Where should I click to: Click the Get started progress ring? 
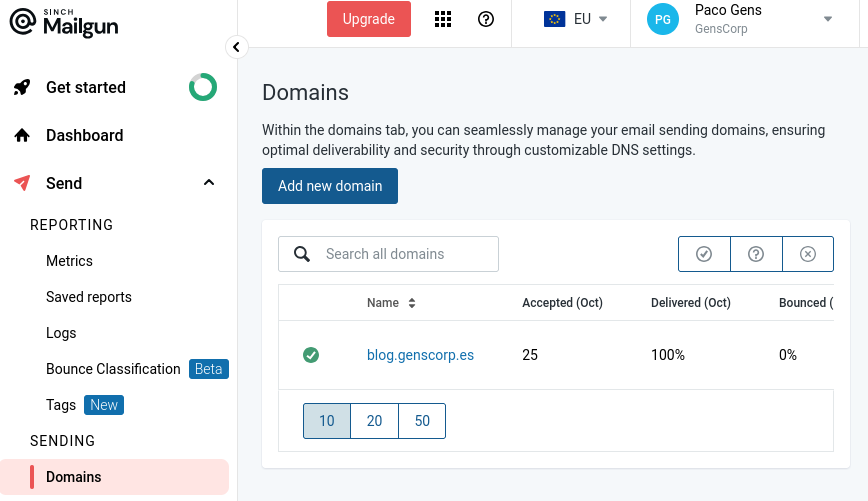click(x=203, y=87)
